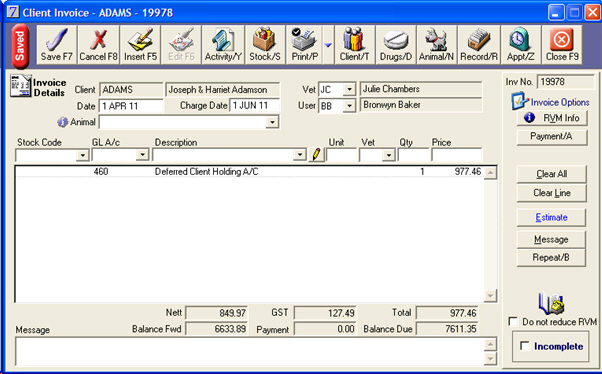Click the pencil edit description icon

pos(316,155)
